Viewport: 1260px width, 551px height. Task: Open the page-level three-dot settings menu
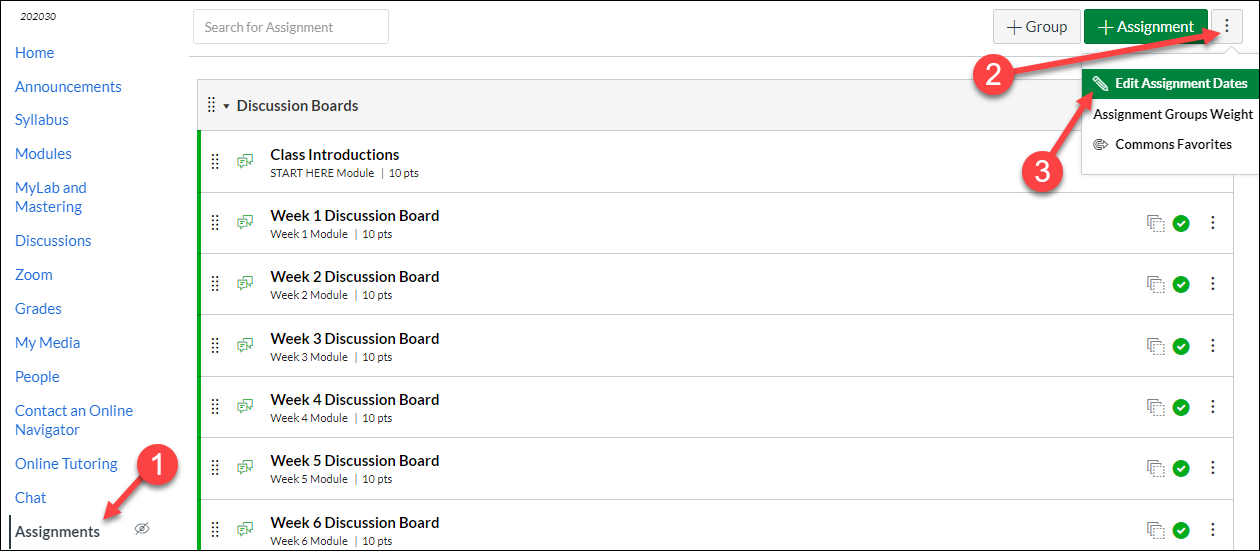click(1227, 27)
